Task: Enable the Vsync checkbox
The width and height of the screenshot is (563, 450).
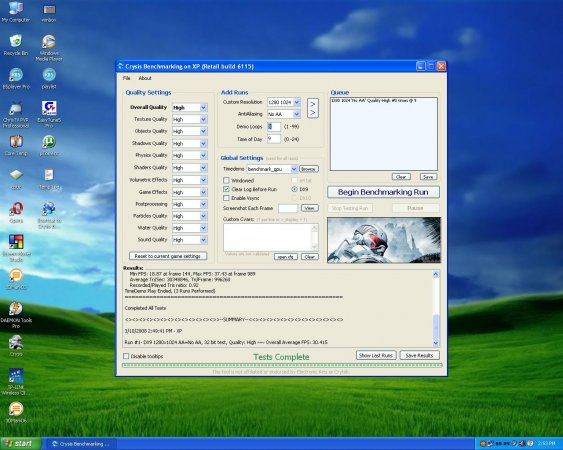Action: [226, 198]
